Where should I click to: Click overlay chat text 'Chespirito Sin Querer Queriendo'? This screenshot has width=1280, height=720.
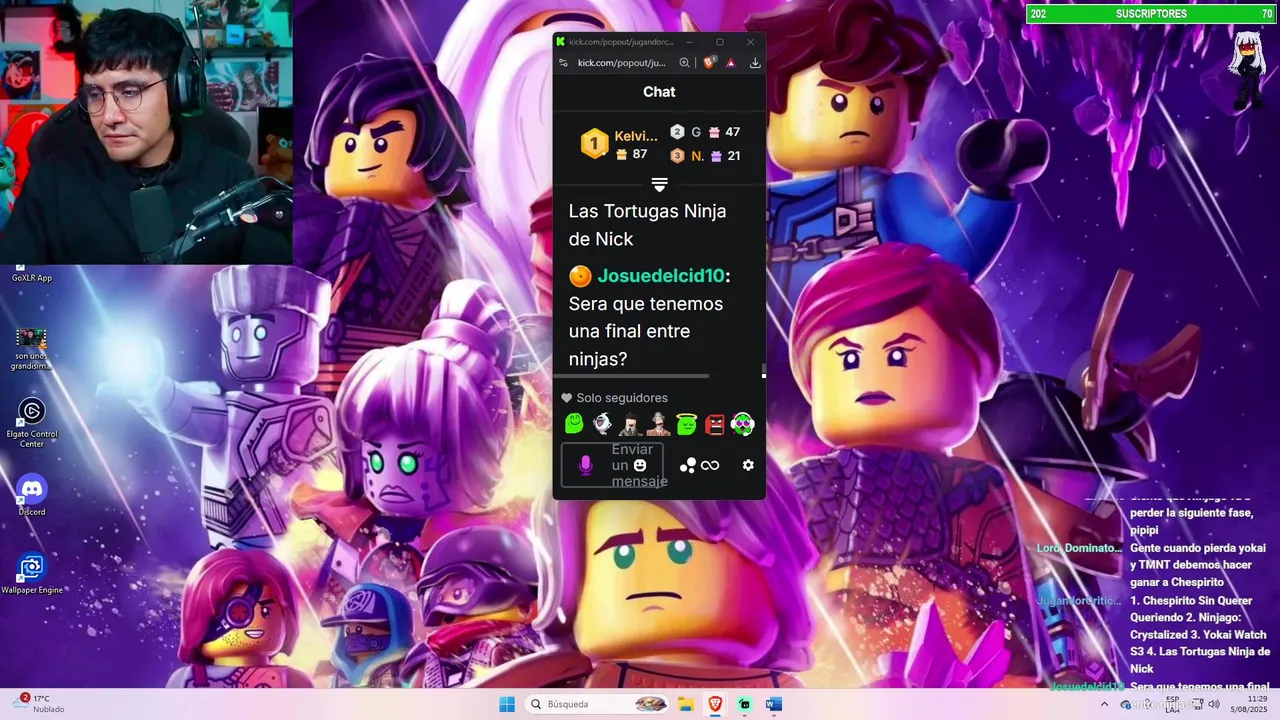[1193, 609]
